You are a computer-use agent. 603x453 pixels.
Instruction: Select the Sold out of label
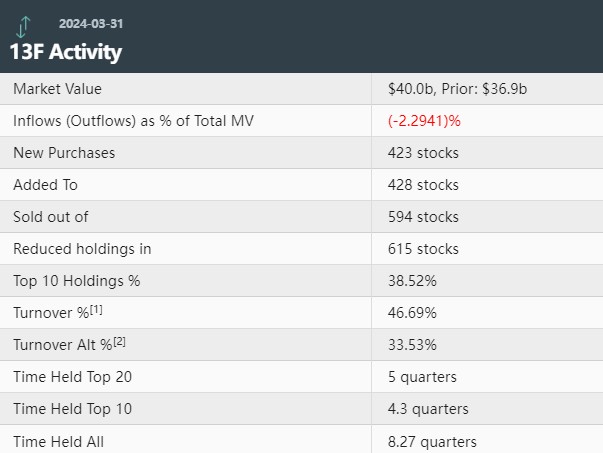tap(54, 217)
